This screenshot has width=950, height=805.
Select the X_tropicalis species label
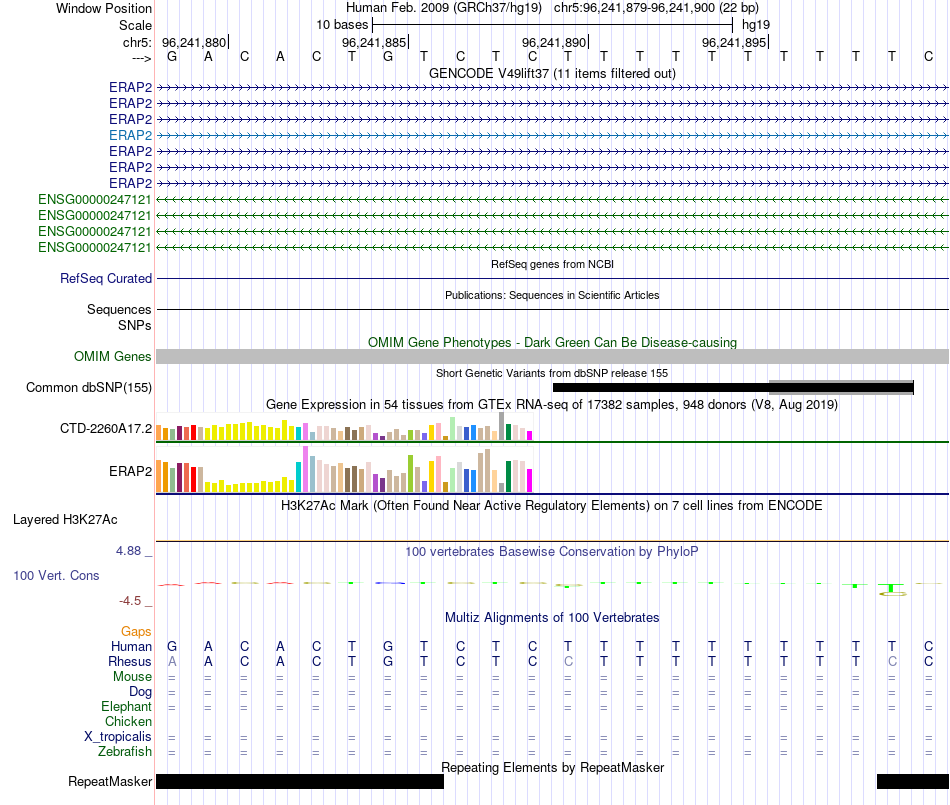(x=118, y=737)
